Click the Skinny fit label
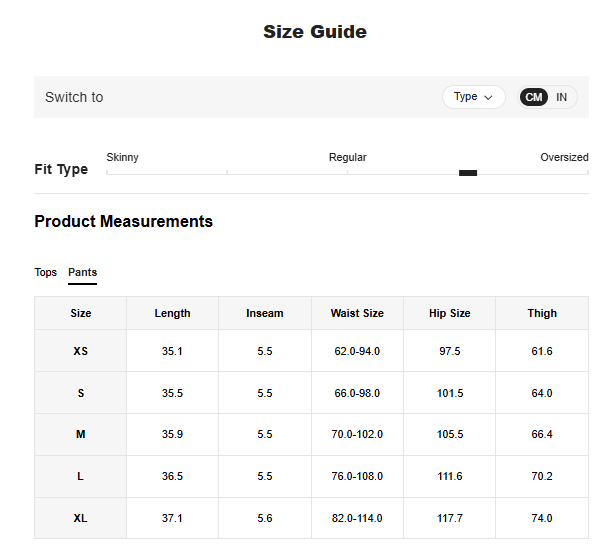 (x=123, y=157)
